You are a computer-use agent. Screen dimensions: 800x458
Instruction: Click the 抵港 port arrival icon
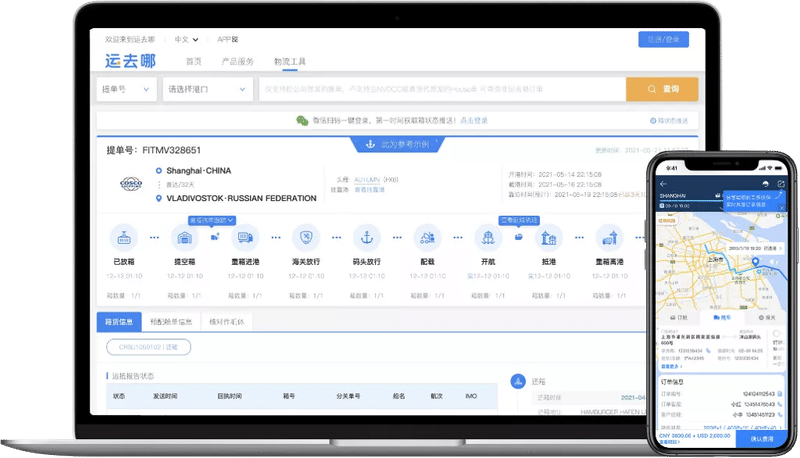pos(549,238)
